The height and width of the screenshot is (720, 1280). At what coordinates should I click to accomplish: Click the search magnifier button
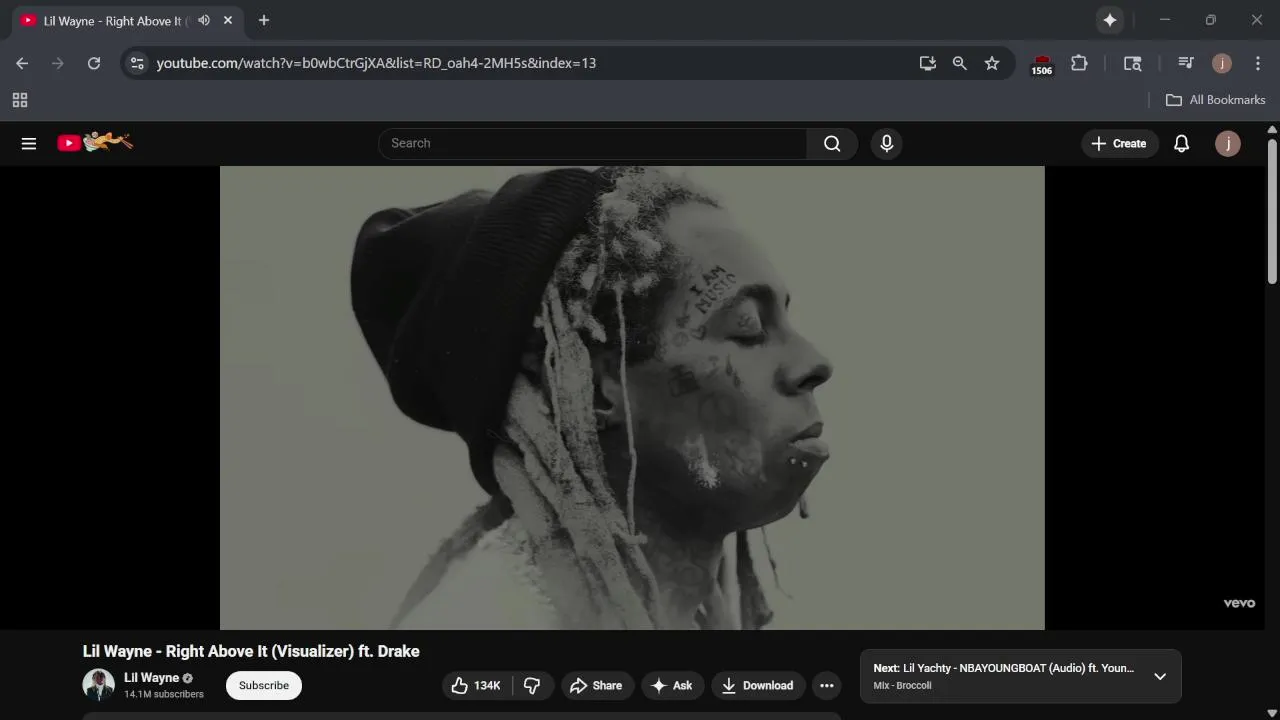pyautogui.click(x=832, y=143)
